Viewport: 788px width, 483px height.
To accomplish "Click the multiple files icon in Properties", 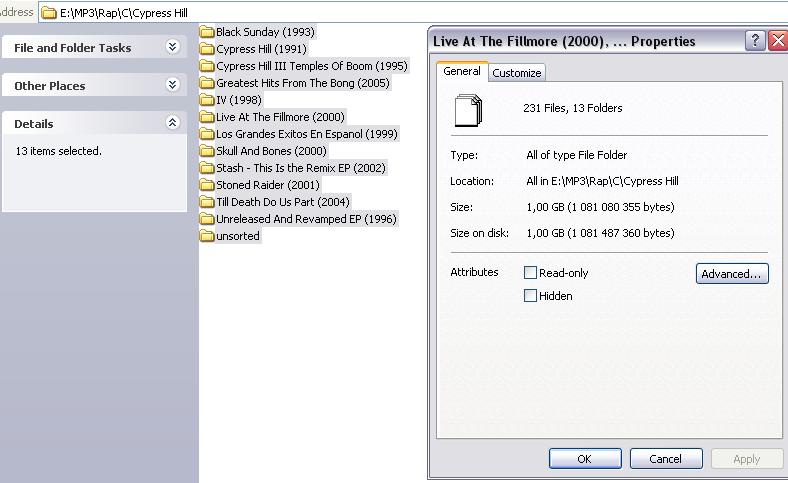I will pos(468,110).
